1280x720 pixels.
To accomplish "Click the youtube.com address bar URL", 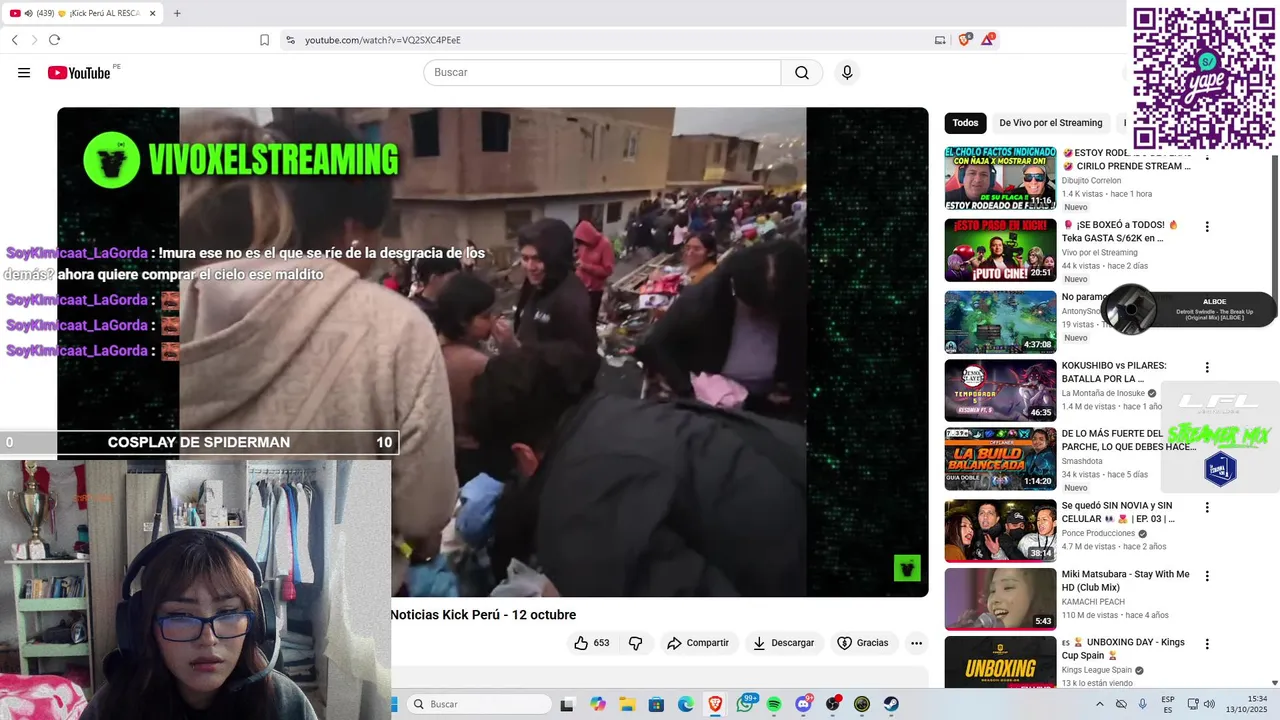I will pos(382,40).
